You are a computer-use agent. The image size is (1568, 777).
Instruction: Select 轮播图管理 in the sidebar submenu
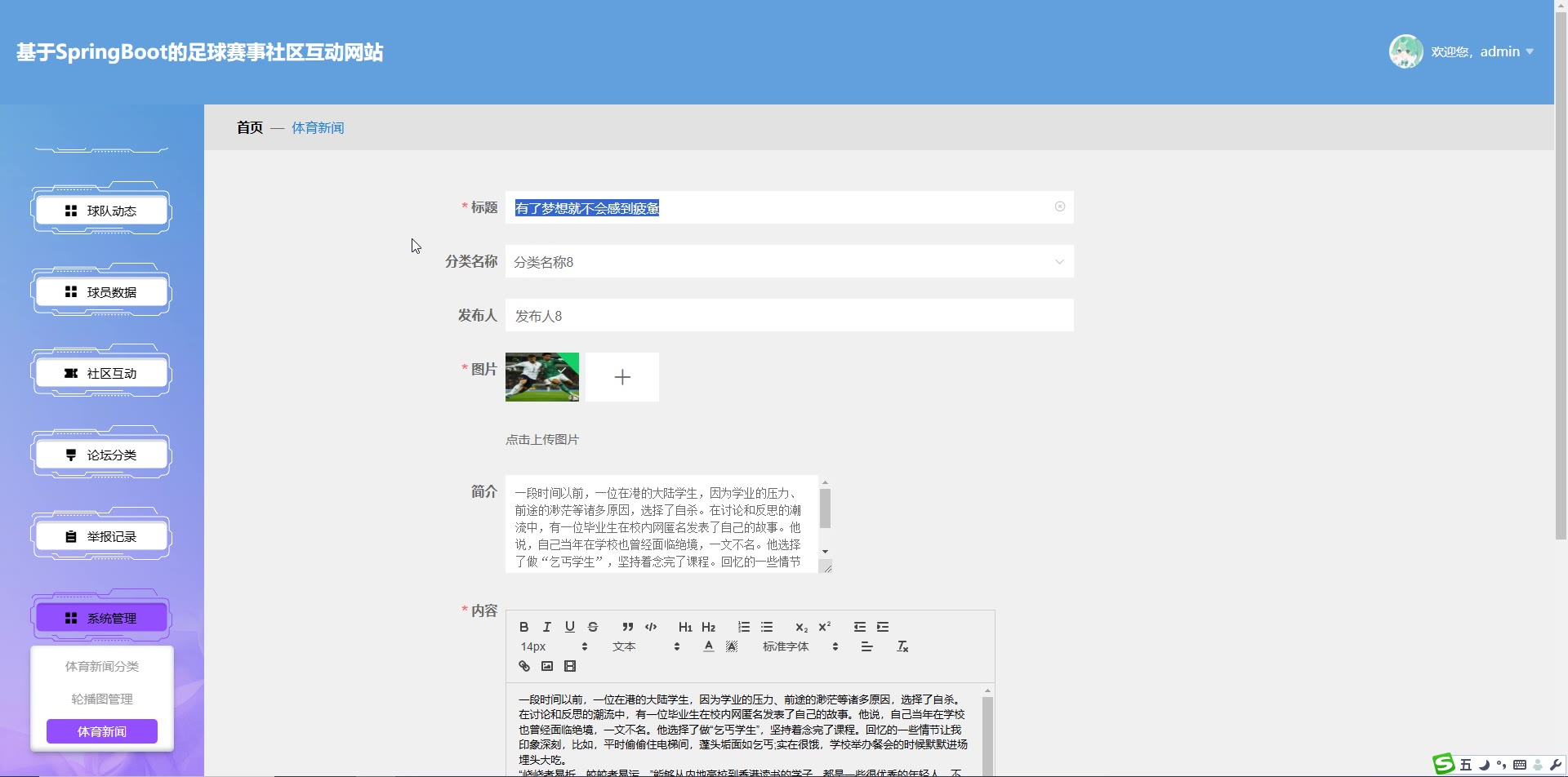pos(101,699)
